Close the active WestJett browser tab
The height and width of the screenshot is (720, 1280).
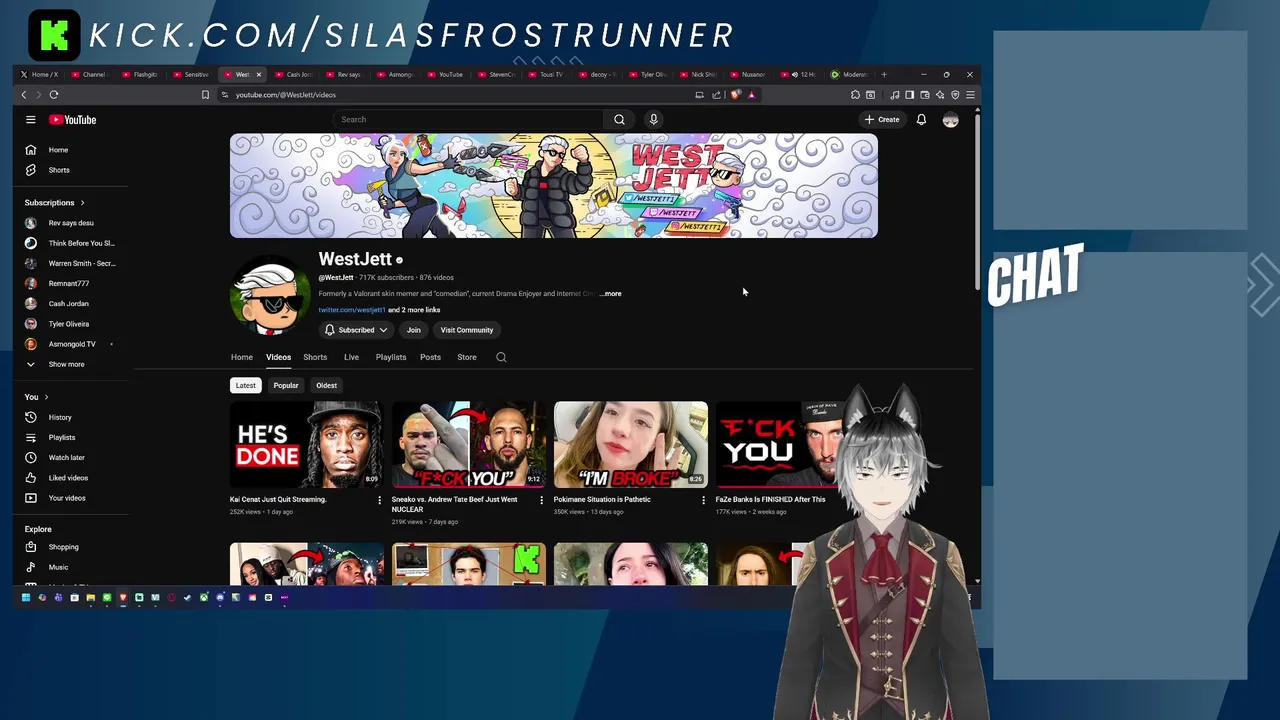coord(258,74)
